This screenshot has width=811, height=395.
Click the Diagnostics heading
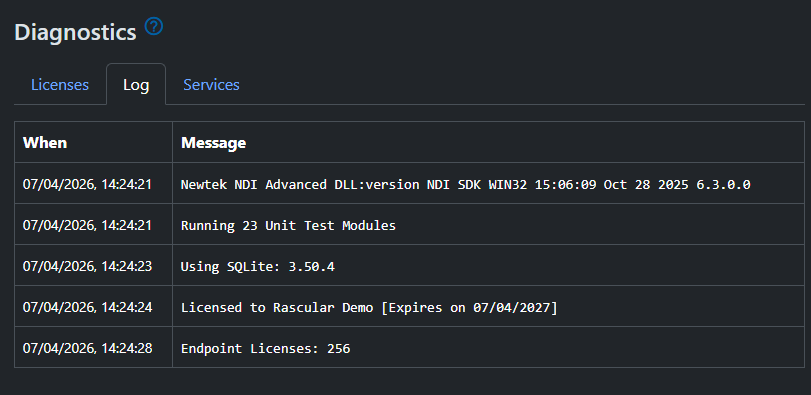pyautogui.click(x=76, y=33)
